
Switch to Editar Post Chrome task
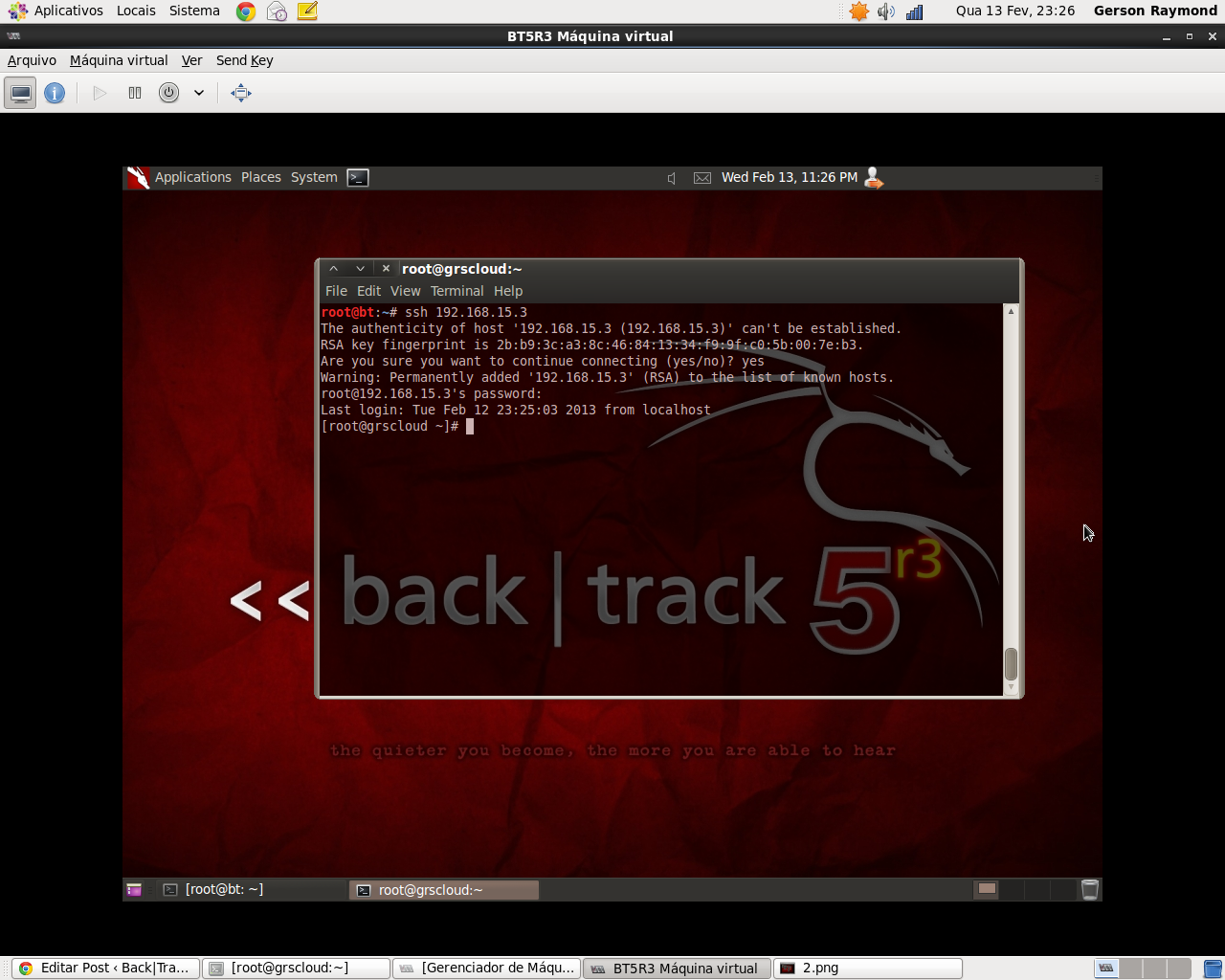(x=106, y=969)
